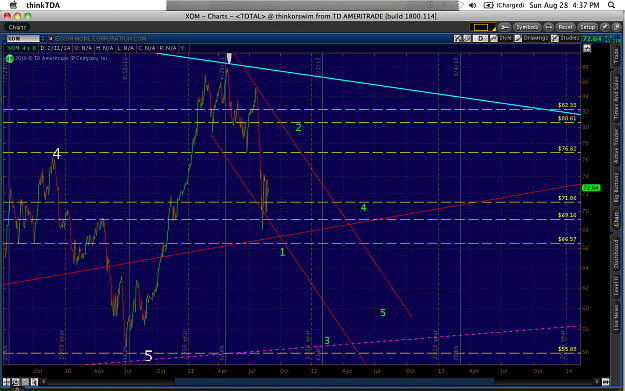The height and width of the screenshot is (391, 625).
Task: Click the Reset button
Action: (565, 27)
